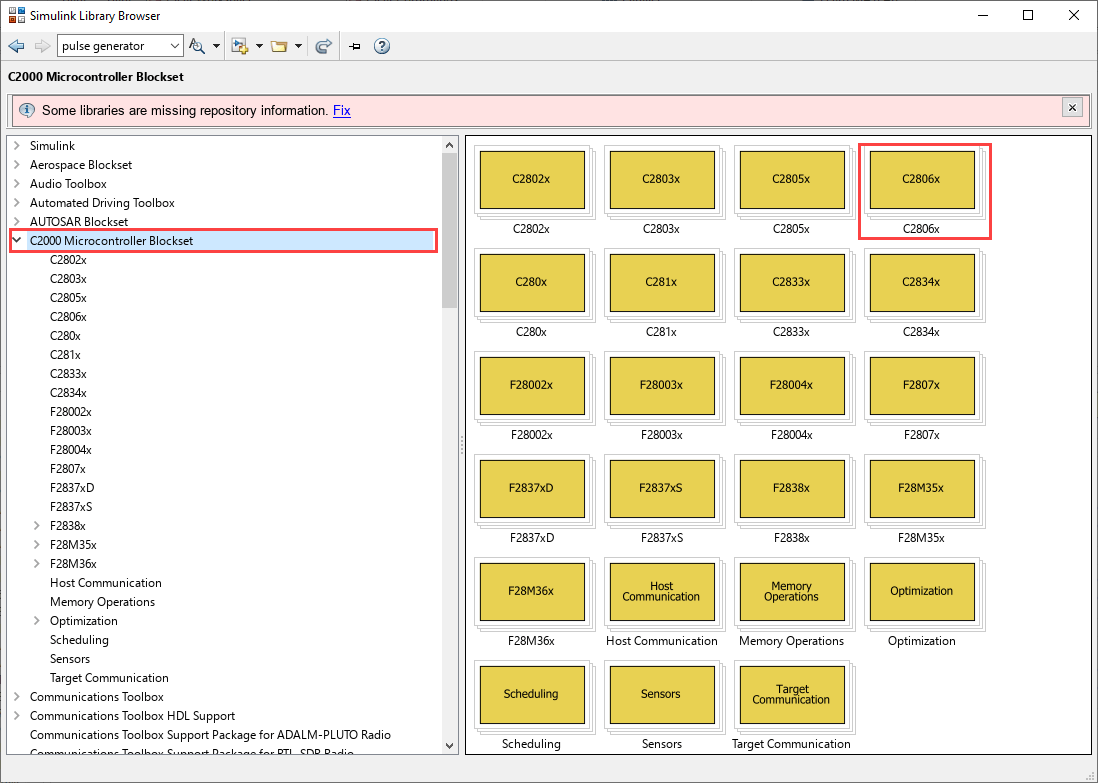Click the library tree vertical scrollbar
The width and height of the screenshot is (1098, 783).
pos(449,230)
